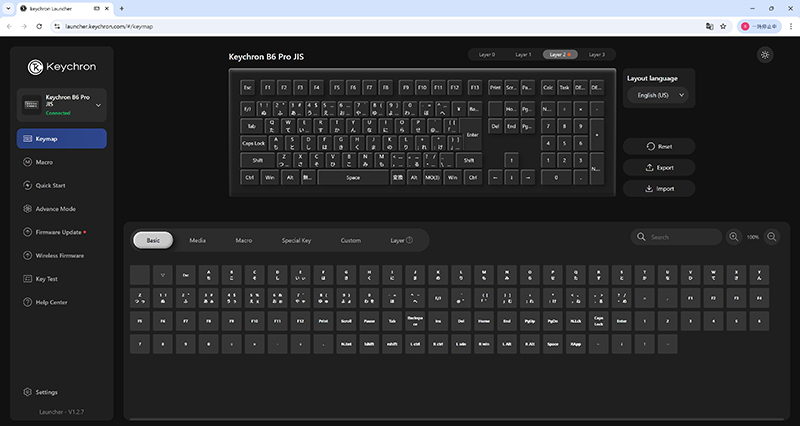Viewport: 800px width, 426px height.
Task: Open Layout language English (US) dropdown
Action: click(659, 95)
